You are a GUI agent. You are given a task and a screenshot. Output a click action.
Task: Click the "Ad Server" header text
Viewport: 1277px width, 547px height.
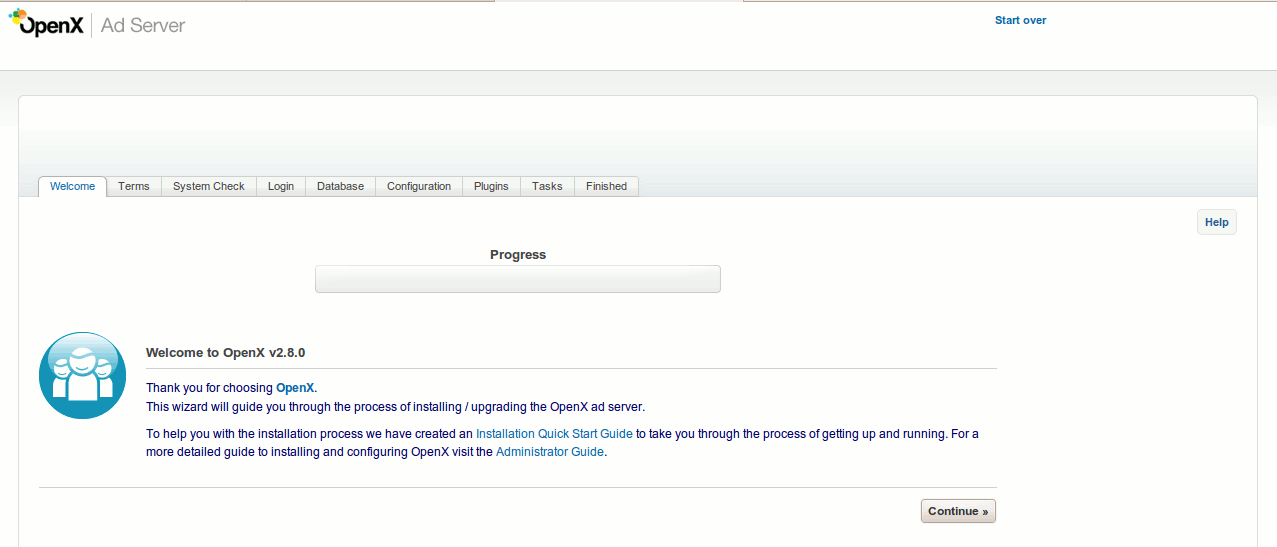[x=143, y=26]
